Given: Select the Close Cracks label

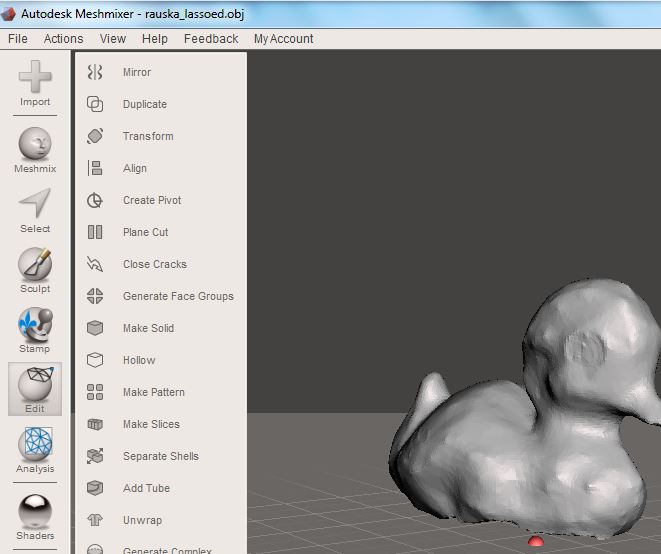Looking at the screenshot, I should click(155, 264).
